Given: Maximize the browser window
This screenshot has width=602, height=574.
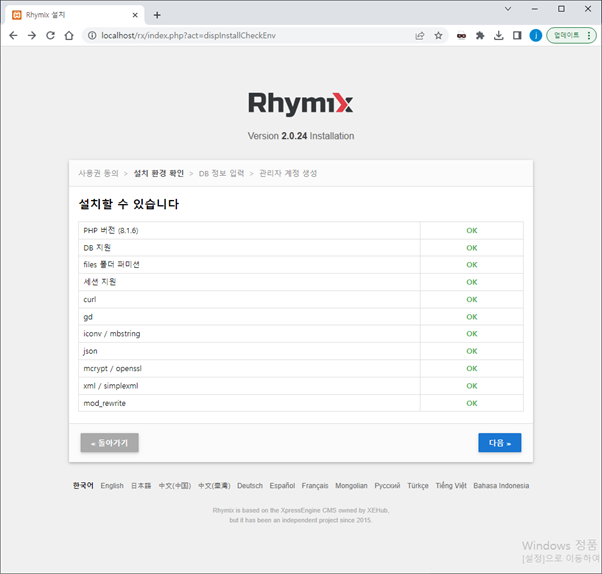Looking at the screenshot, I should (x=561, y=9).
